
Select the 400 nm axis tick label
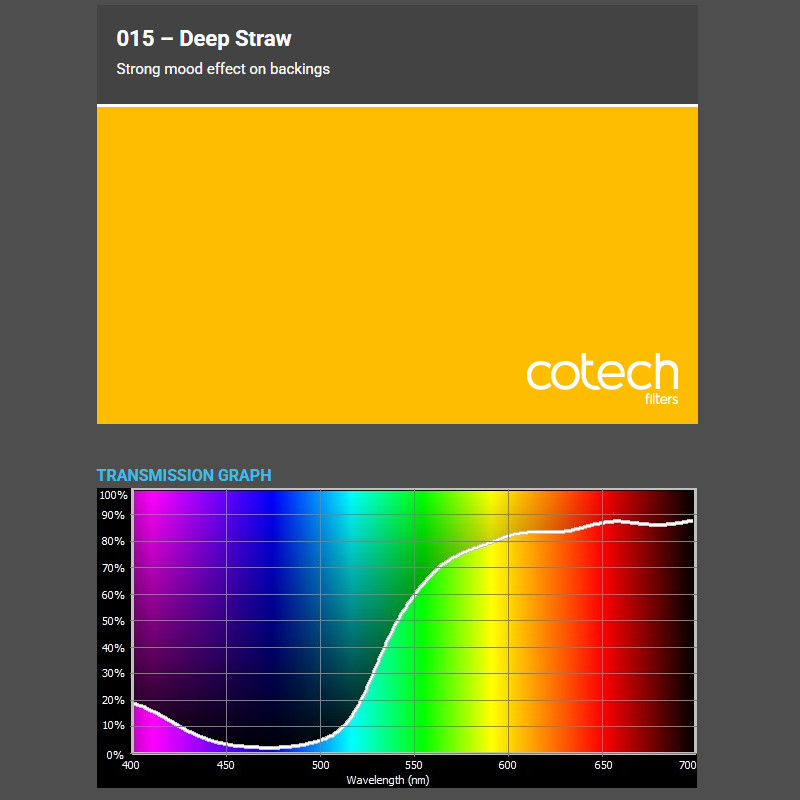click(131, 765)
